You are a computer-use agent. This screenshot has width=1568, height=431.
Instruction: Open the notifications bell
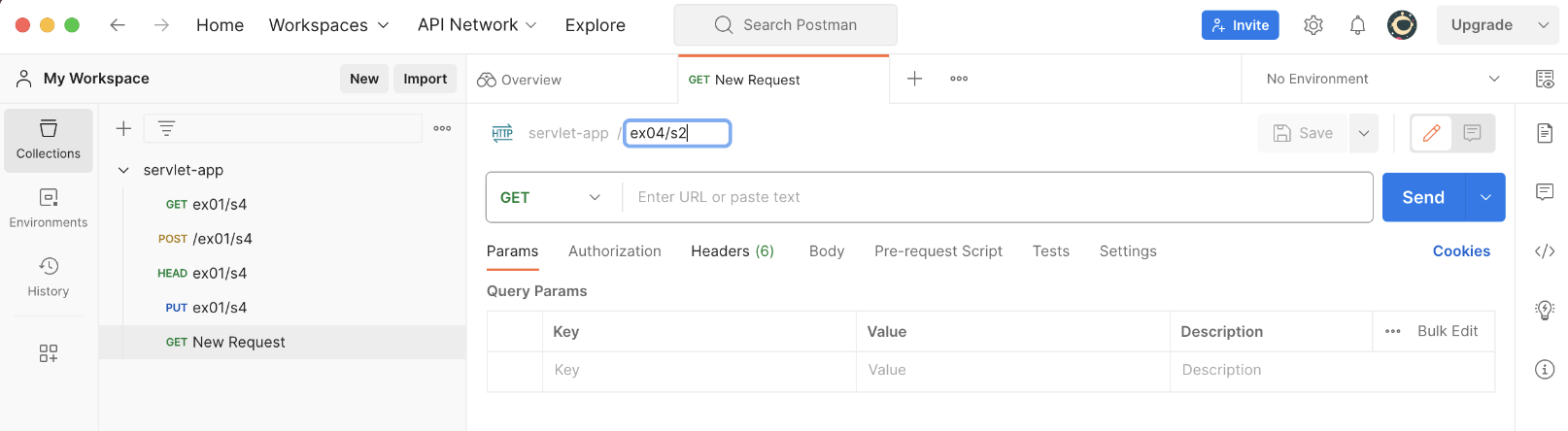[x=1358, y=25]
